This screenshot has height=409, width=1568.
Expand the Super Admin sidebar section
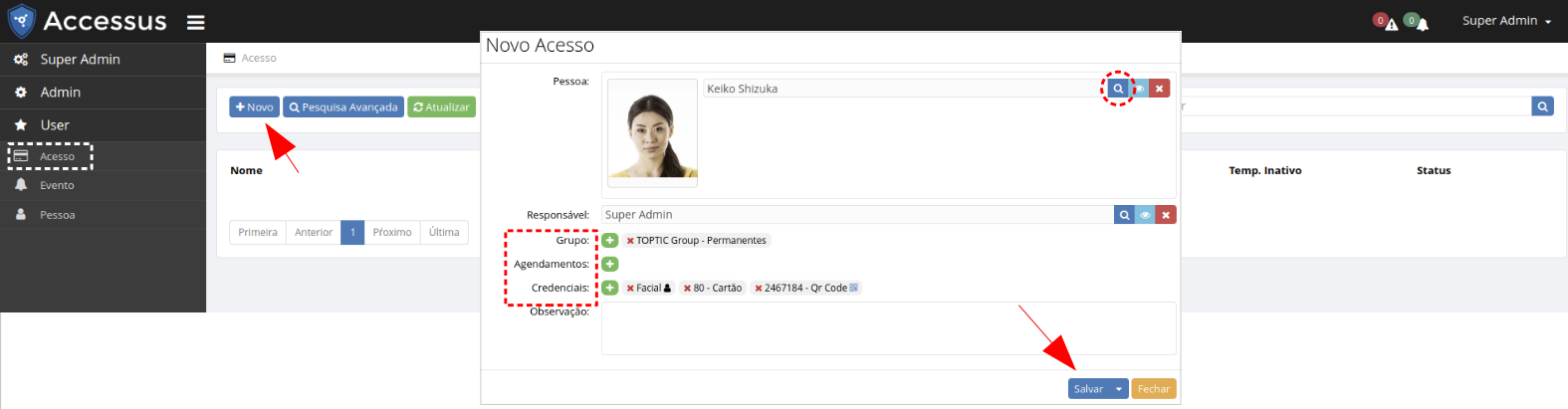tap(80, 60)
